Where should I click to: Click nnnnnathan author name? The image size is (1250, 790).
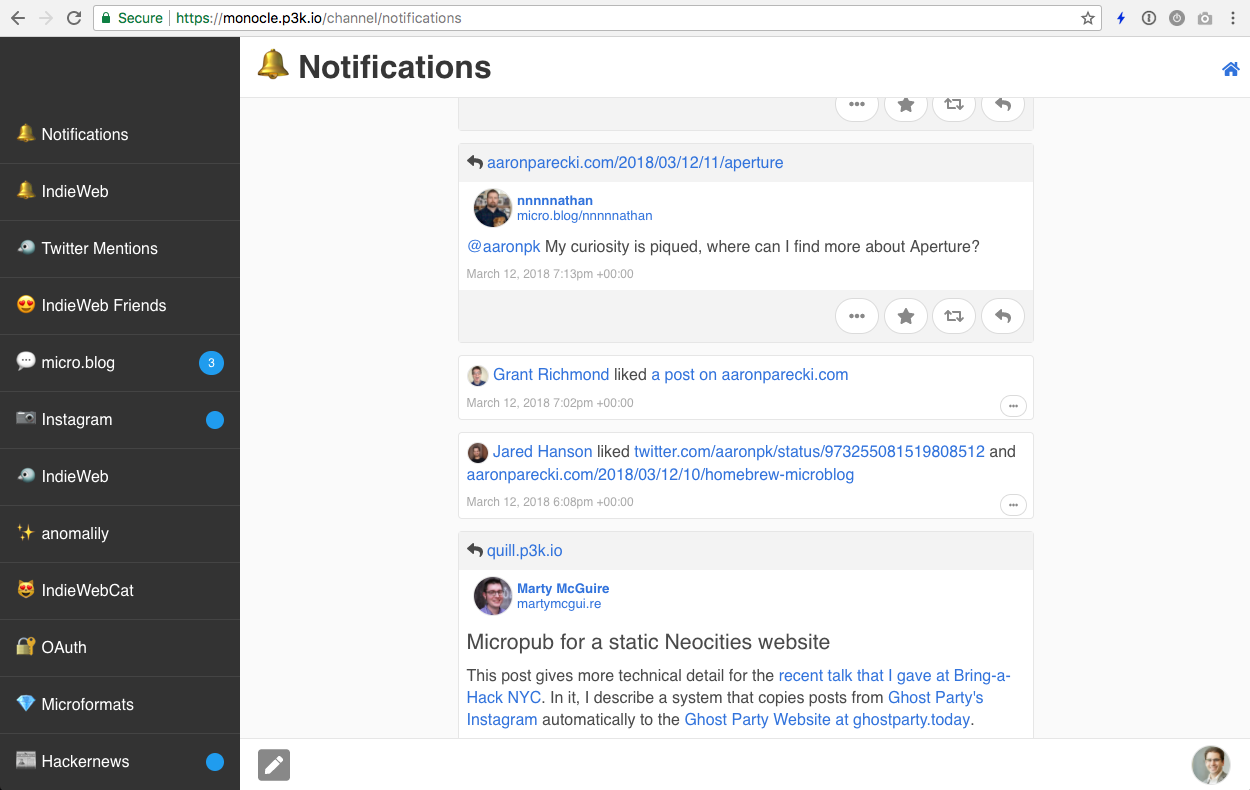(x=555, y=200)
